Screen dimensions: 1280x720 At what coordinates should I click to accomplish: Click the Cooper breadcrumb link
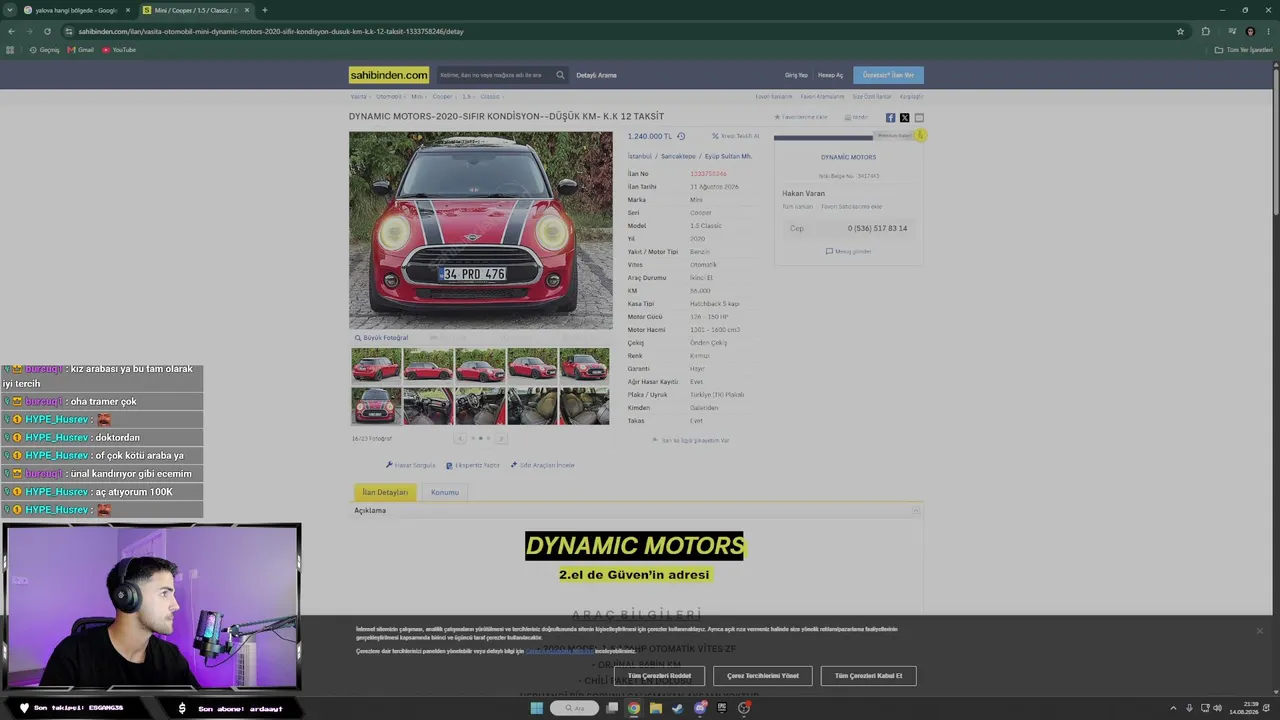[x=442, y=97]
